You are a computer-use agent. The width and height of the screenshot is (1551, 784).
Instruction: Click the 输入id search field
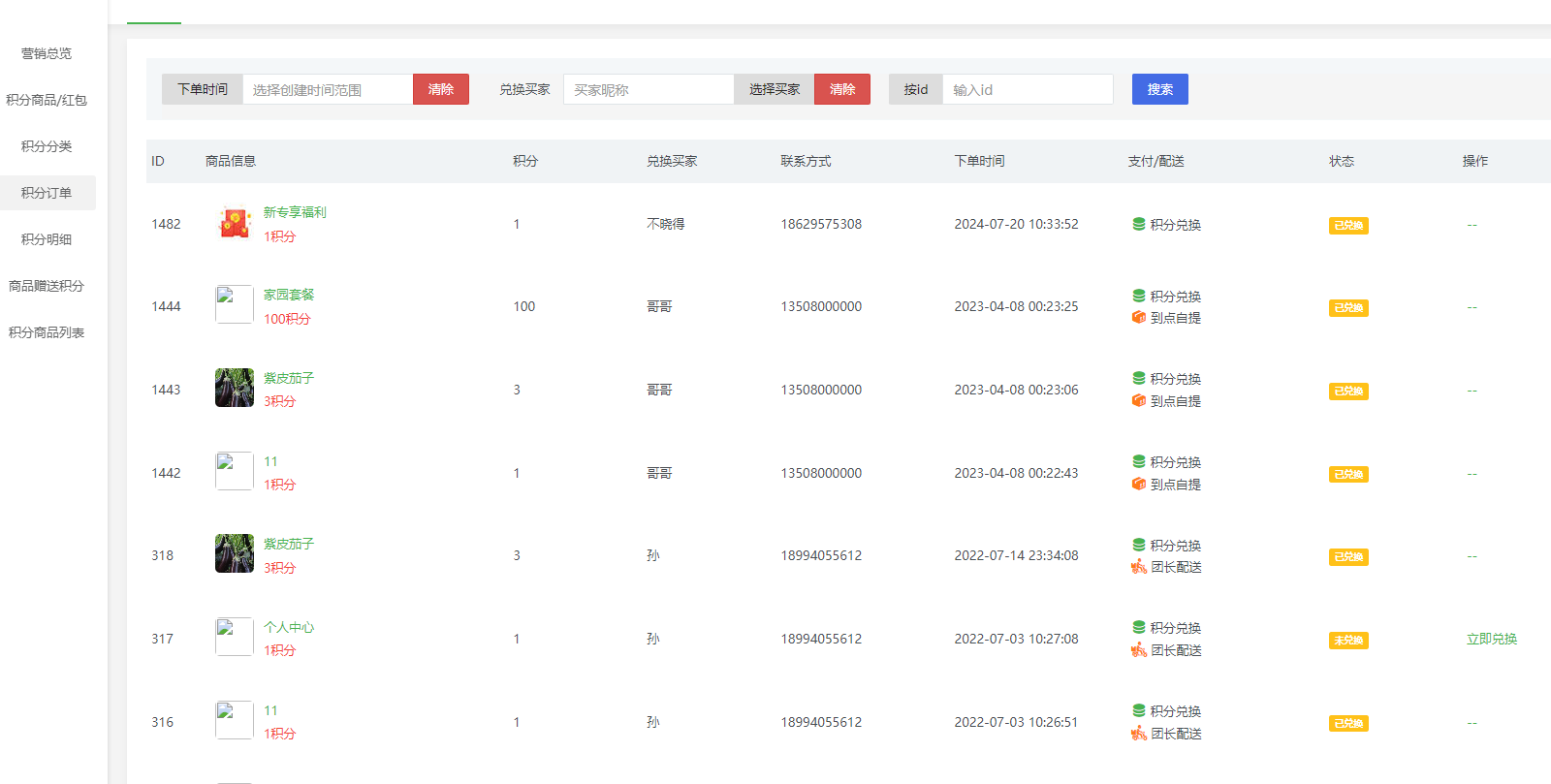point(1027,89)
